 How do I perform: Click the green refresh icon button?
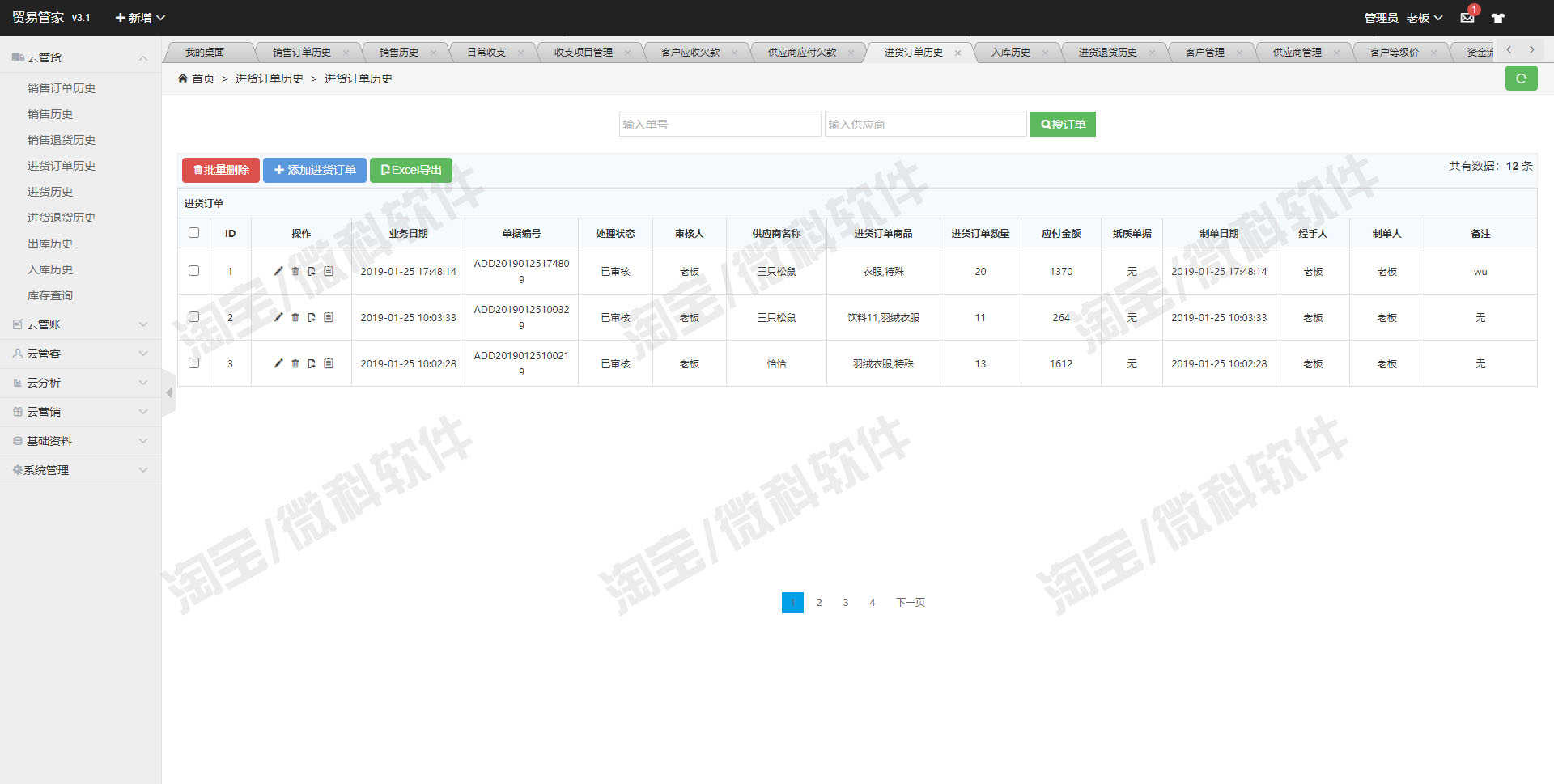pos(1521,78)
